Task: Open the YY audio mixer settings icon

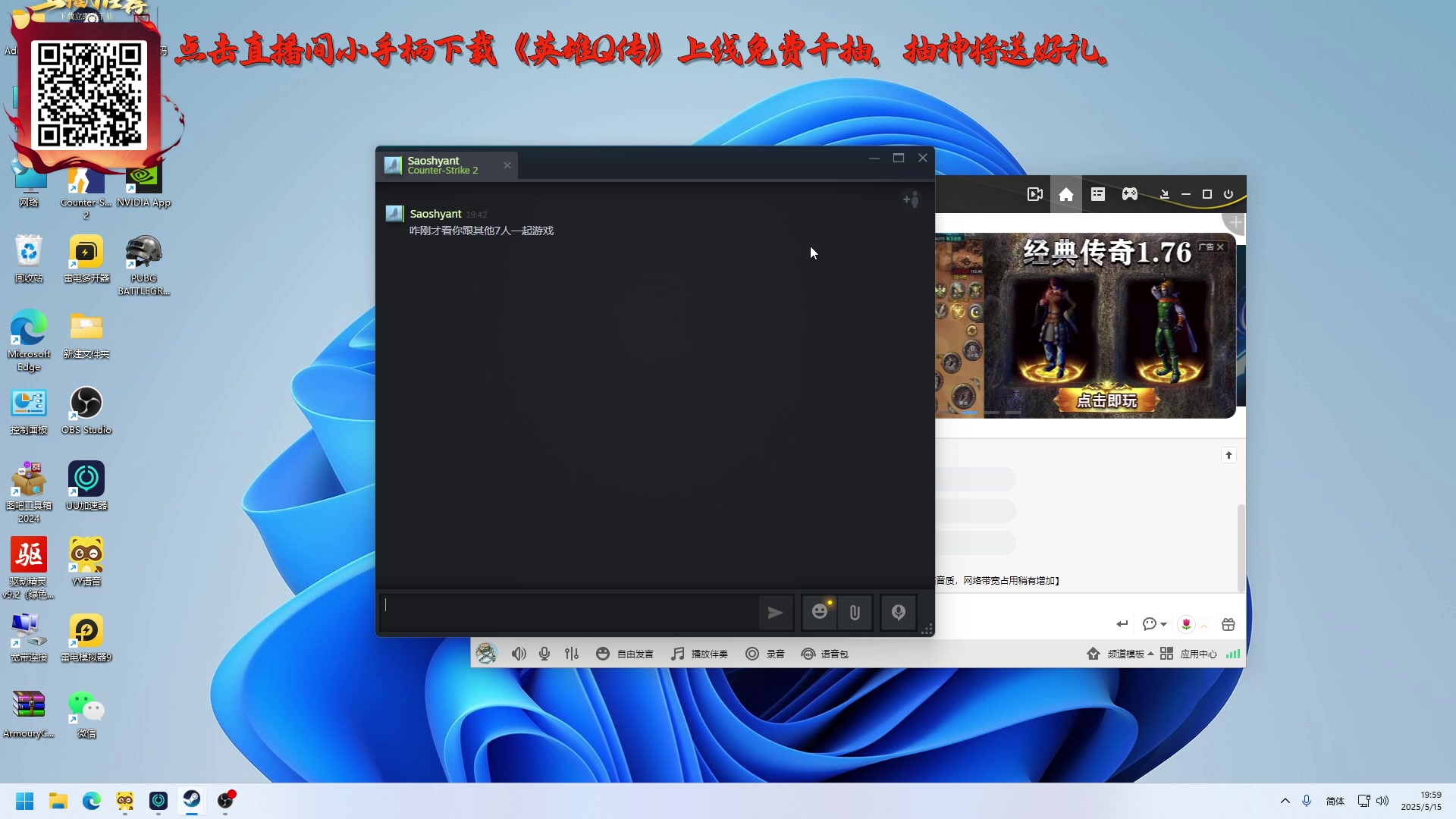Action: tap(572, 654)
